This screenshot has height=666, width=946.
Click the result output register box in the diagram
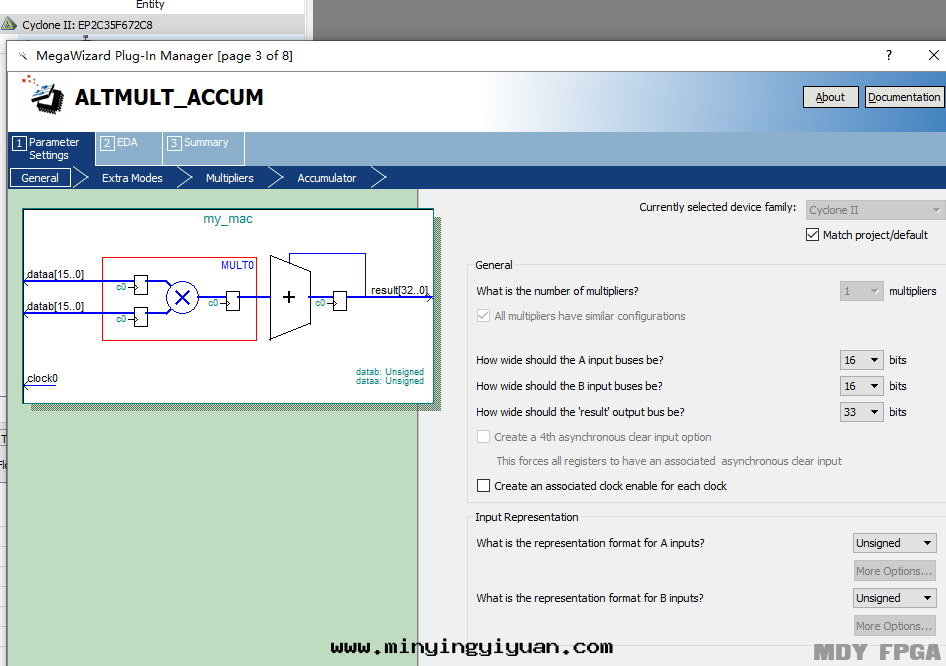[341, 301]
